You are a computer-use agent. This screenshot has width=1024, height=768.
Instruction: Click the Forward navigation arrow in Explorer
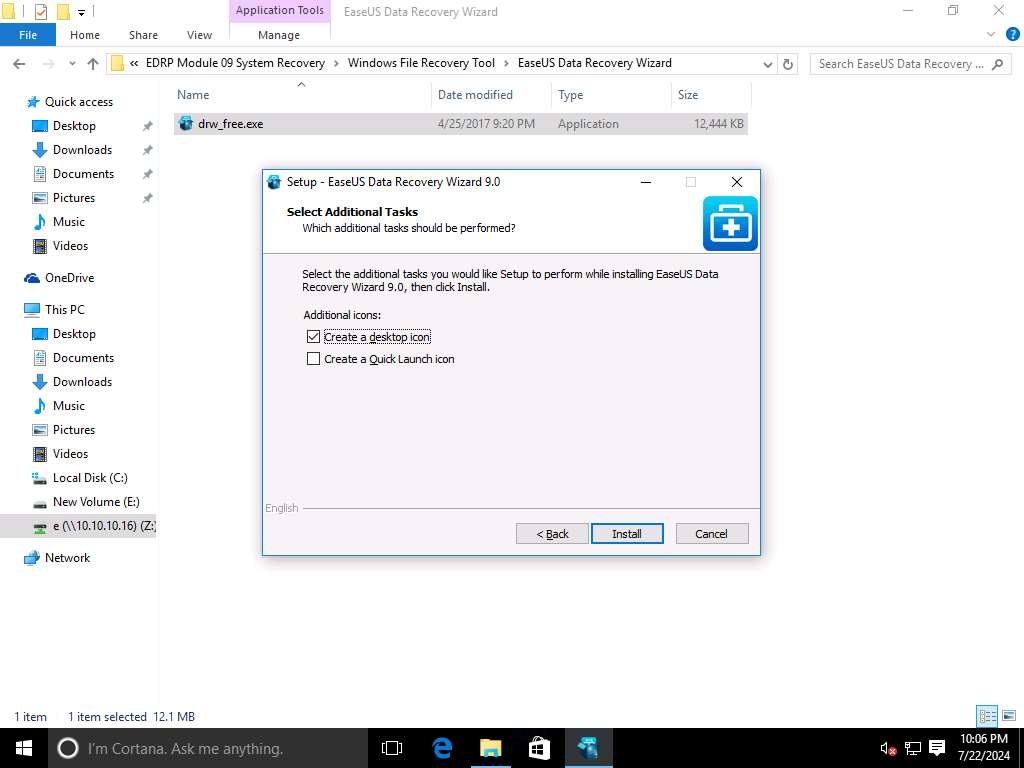48,63
